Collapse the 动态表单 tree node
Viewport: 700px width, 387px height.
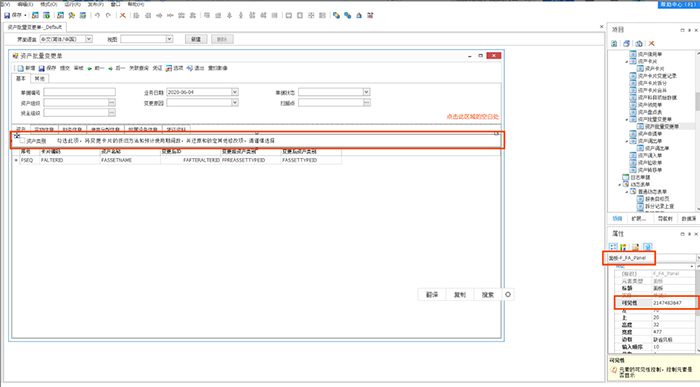click(620, 184)
